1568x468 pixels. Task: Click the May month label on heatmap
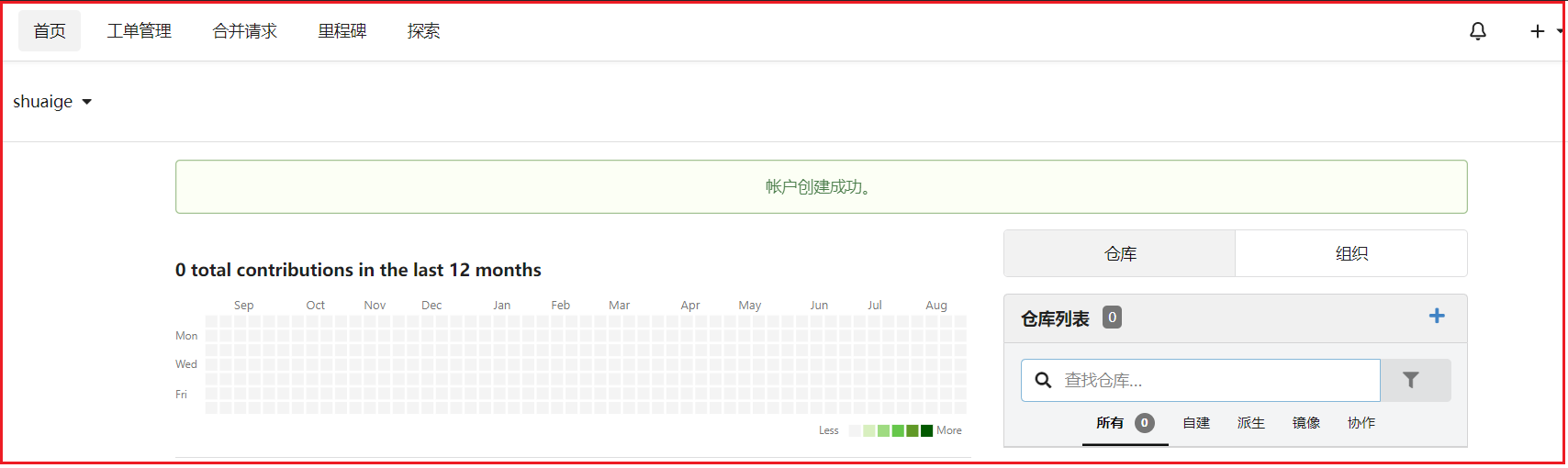pos(750,306)
